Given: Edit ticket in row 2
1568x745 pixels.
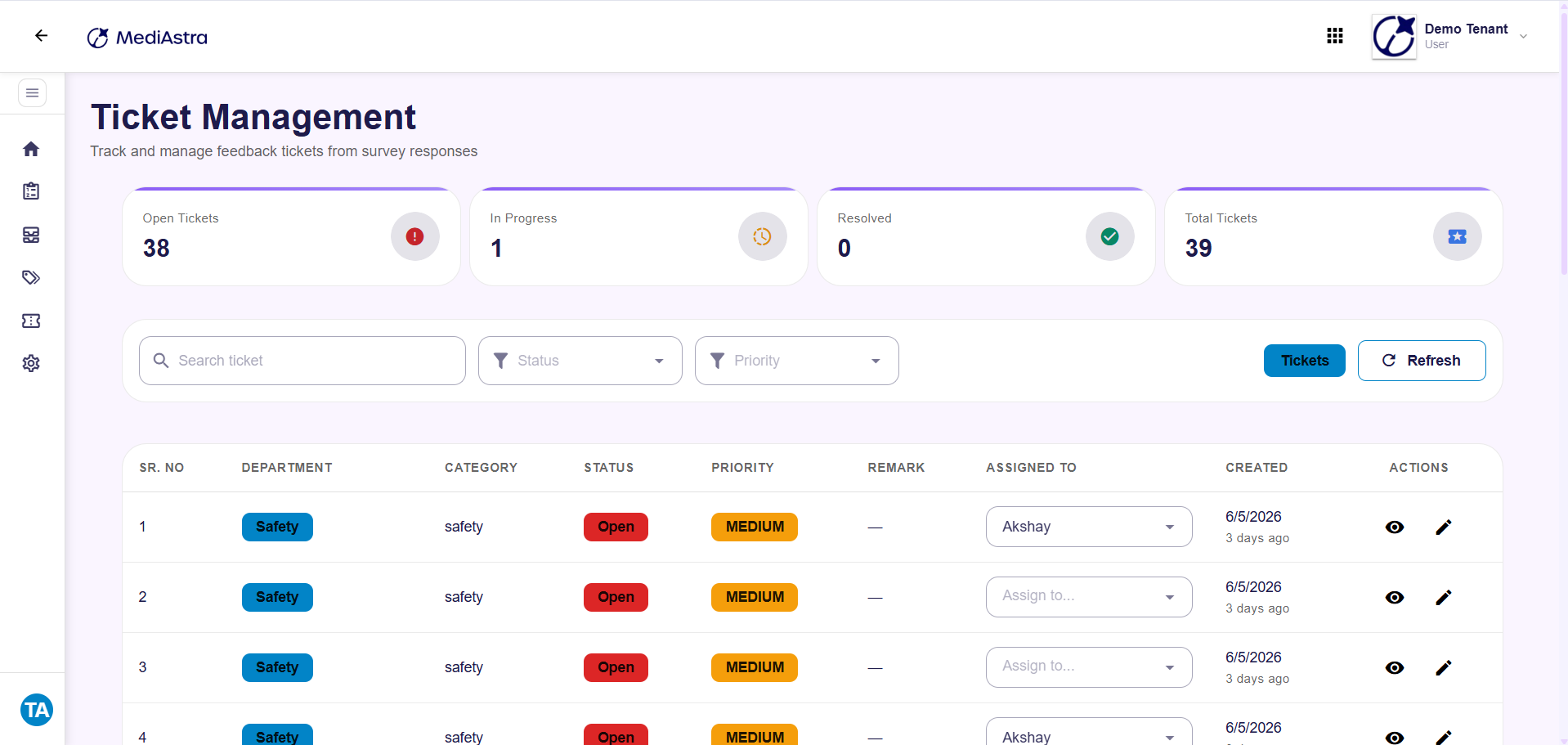Looking at the screenshot, I should click(1444, 598).
